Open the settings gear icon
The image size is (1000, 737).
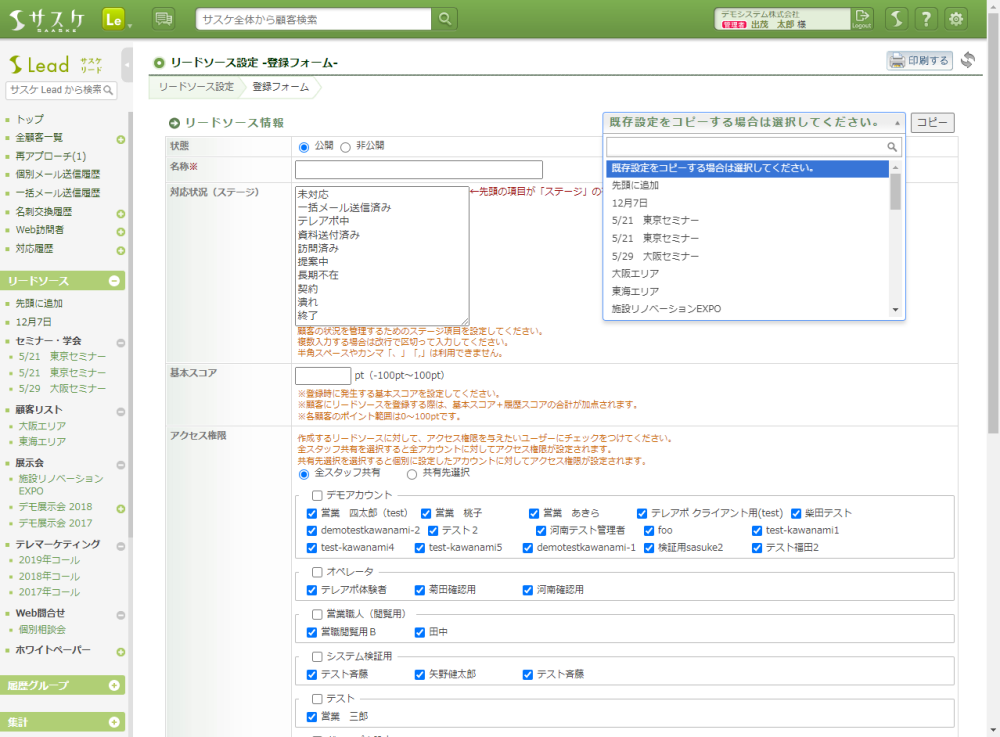tap(957, 19)
